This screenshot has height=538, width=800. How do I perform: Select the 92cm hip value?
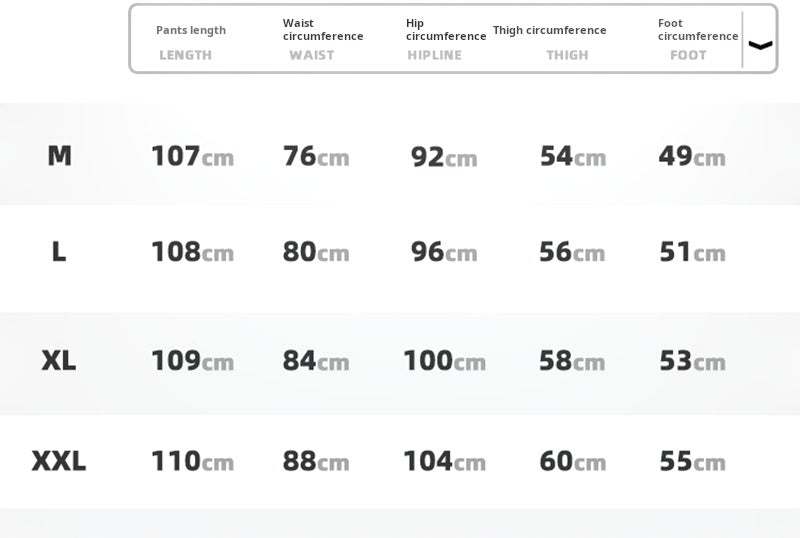444,156
